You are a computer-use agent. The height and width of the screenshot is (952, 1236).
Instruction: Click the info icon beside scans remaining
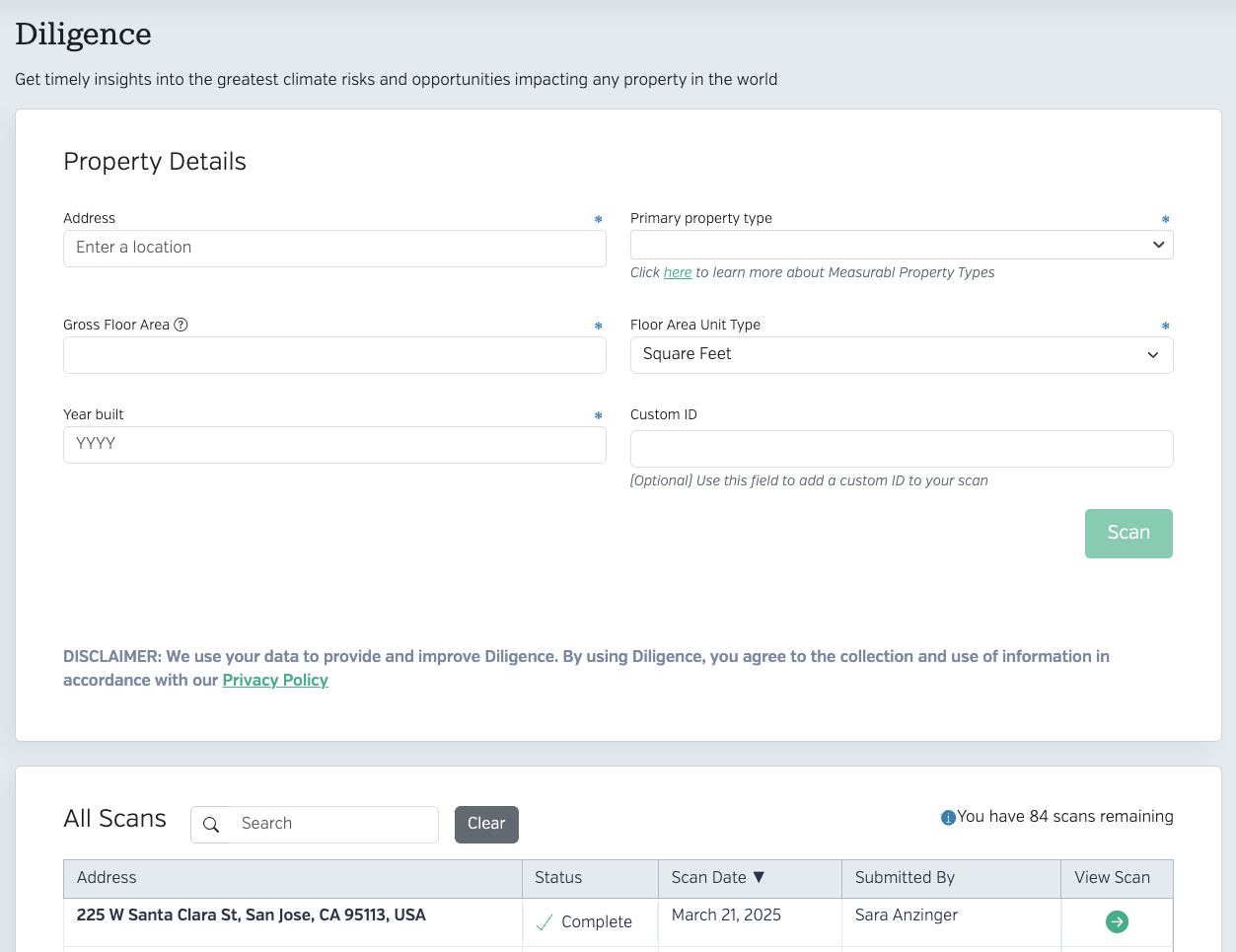tap(948, 818)
